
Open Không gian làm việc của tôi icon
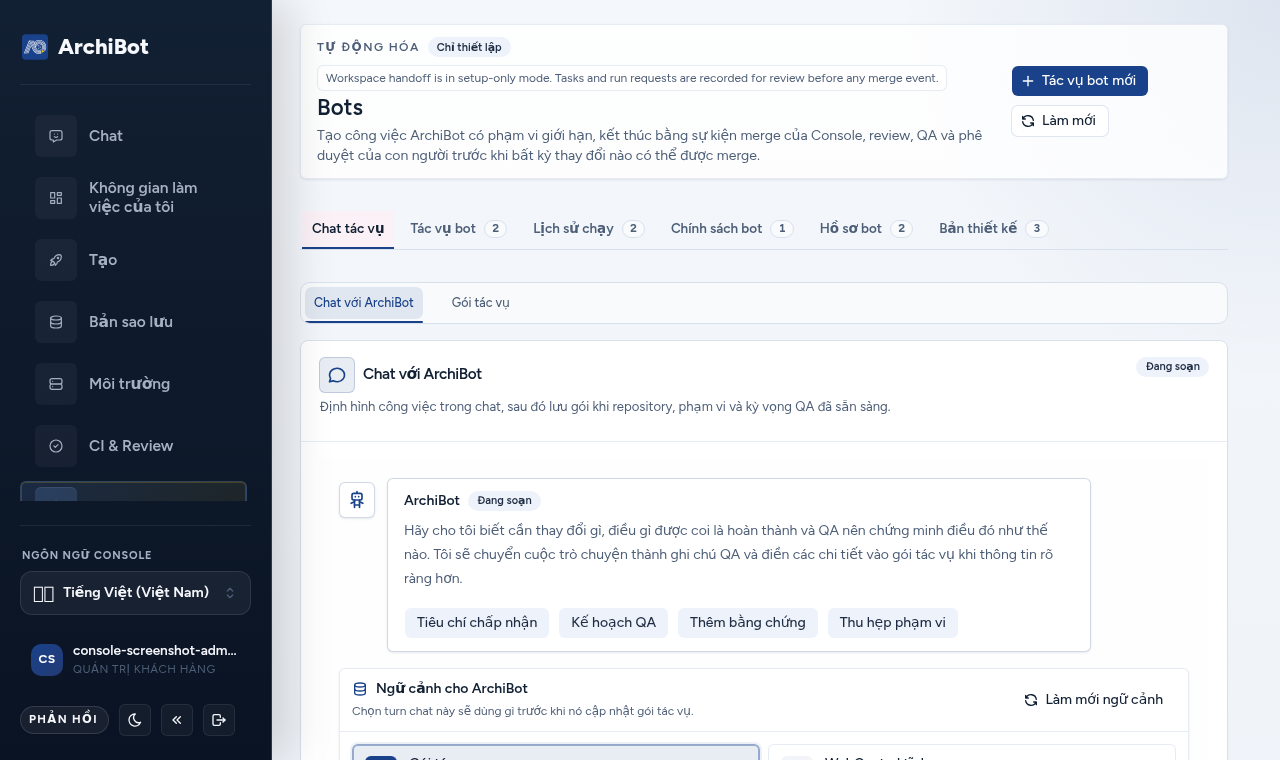[x=56, y=198]
